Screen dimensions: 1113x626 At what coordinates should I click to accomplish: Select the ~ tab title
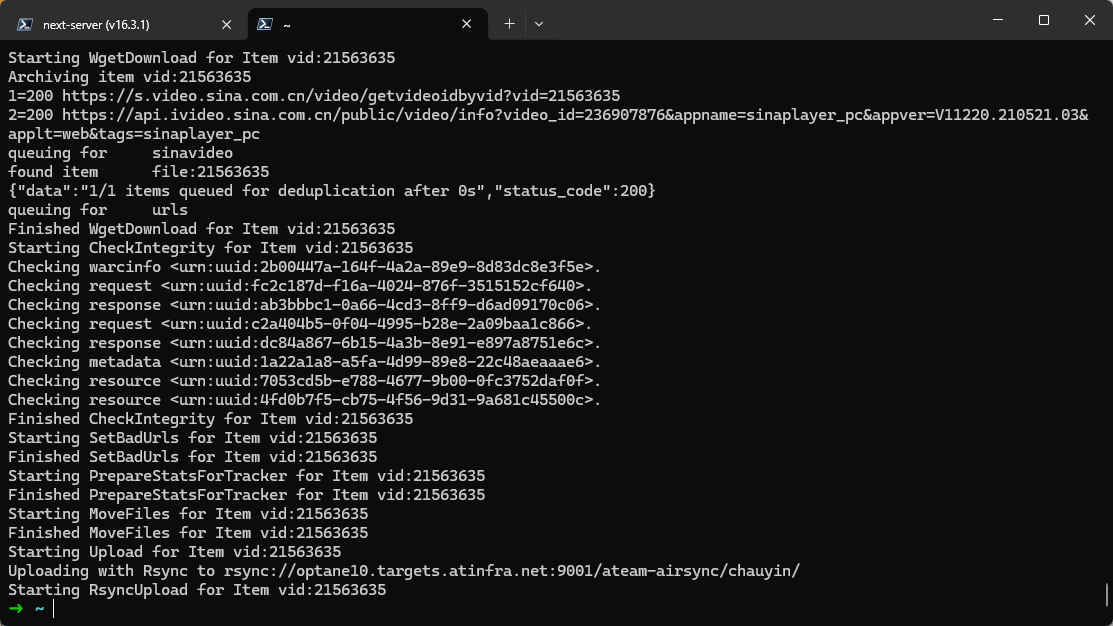click(287, 26)
